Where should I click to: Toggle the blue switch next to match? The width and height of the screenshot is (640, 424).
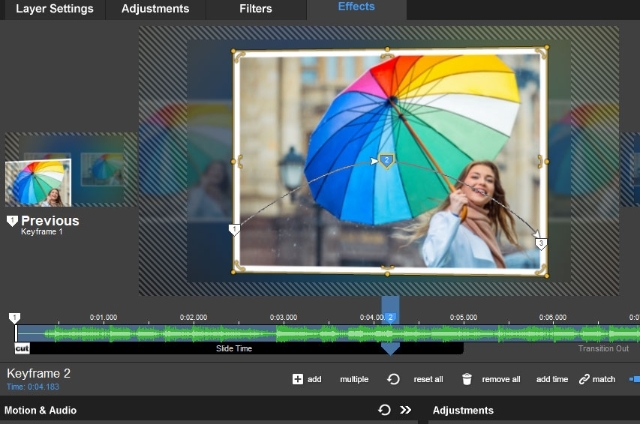(x=634, y=379)
